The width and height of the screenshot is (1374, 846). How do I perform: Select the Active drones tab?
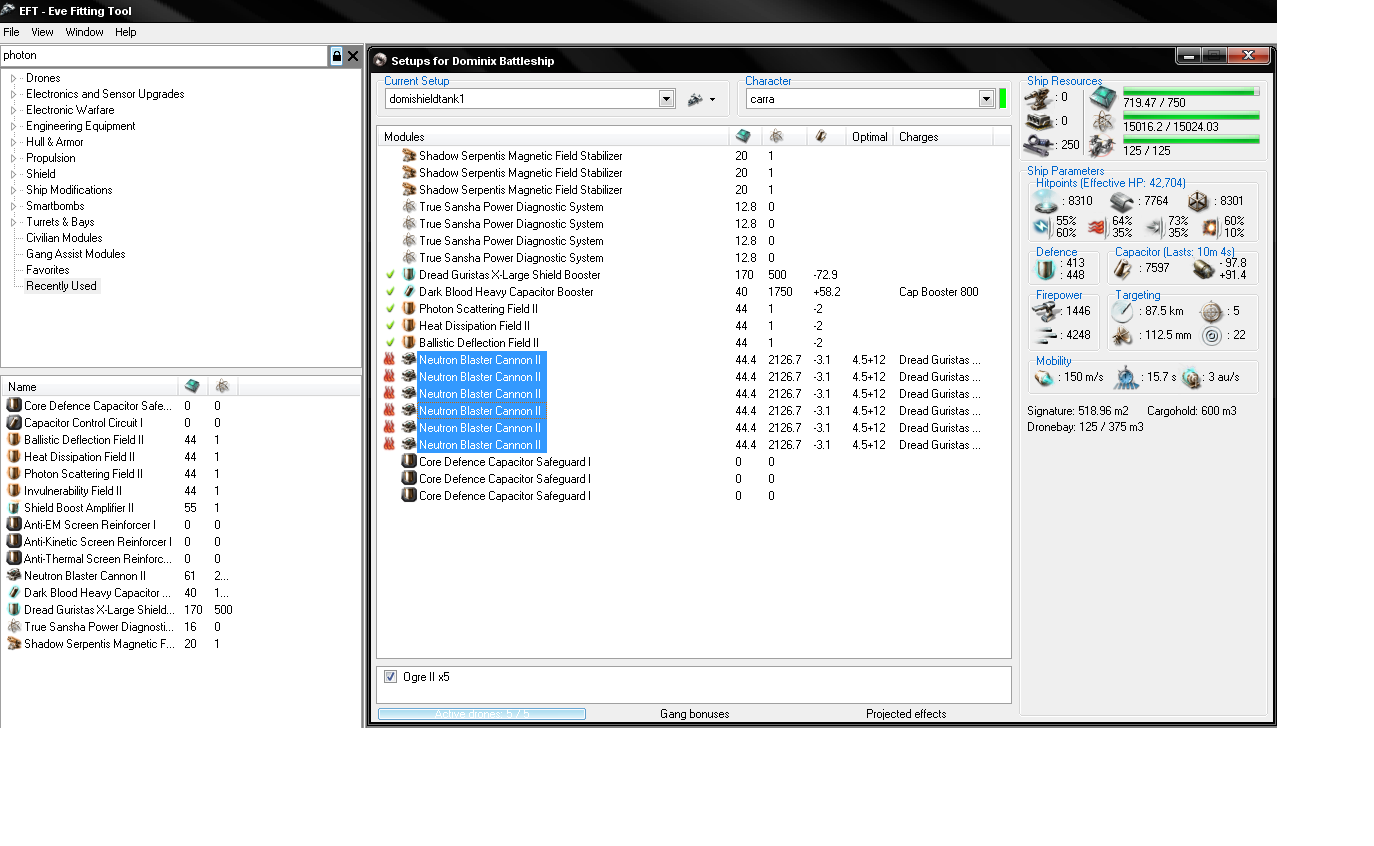click(x=482, y=714)
